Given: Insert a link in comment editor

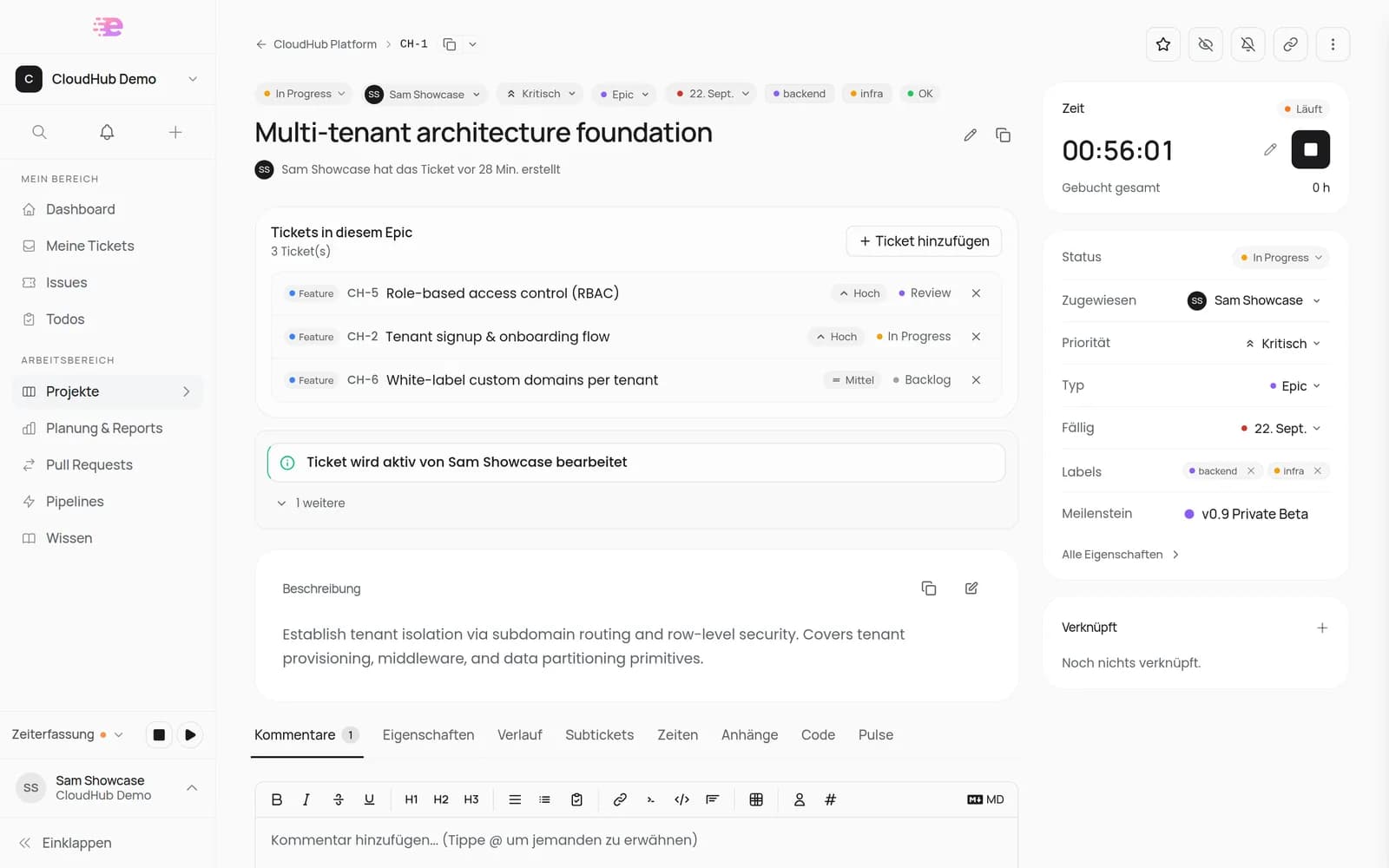Looking at the screenshot, I should pos(620,799).
